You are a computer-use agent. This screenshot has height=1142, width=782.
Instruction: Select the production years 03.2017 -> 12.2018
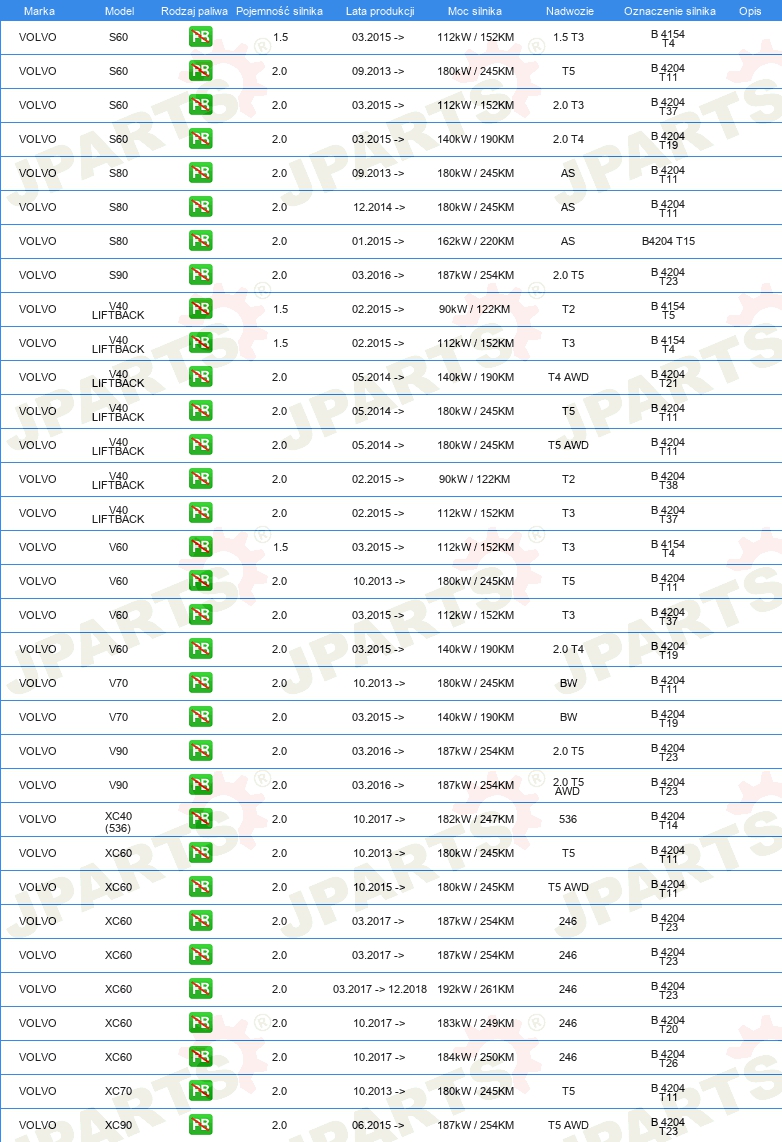(x=380, y=989)
